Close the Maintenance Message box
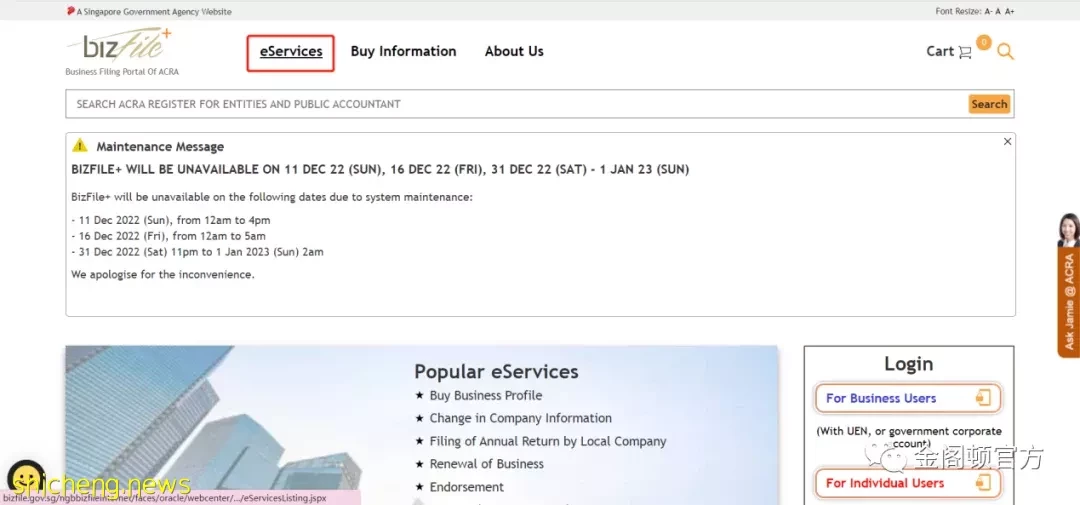Screen dimensions: 1080x505 click(x=1007, y=141)
